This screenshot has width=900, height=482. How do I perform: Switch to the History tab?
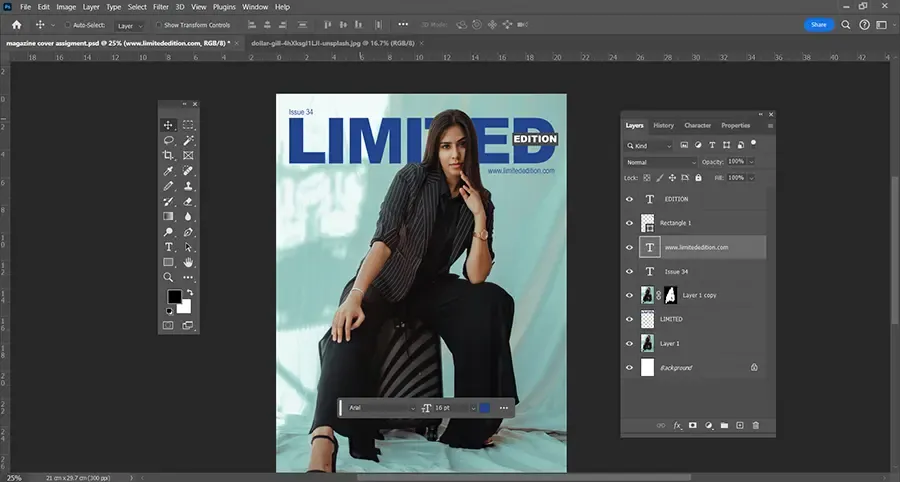[x=663, y=125]
